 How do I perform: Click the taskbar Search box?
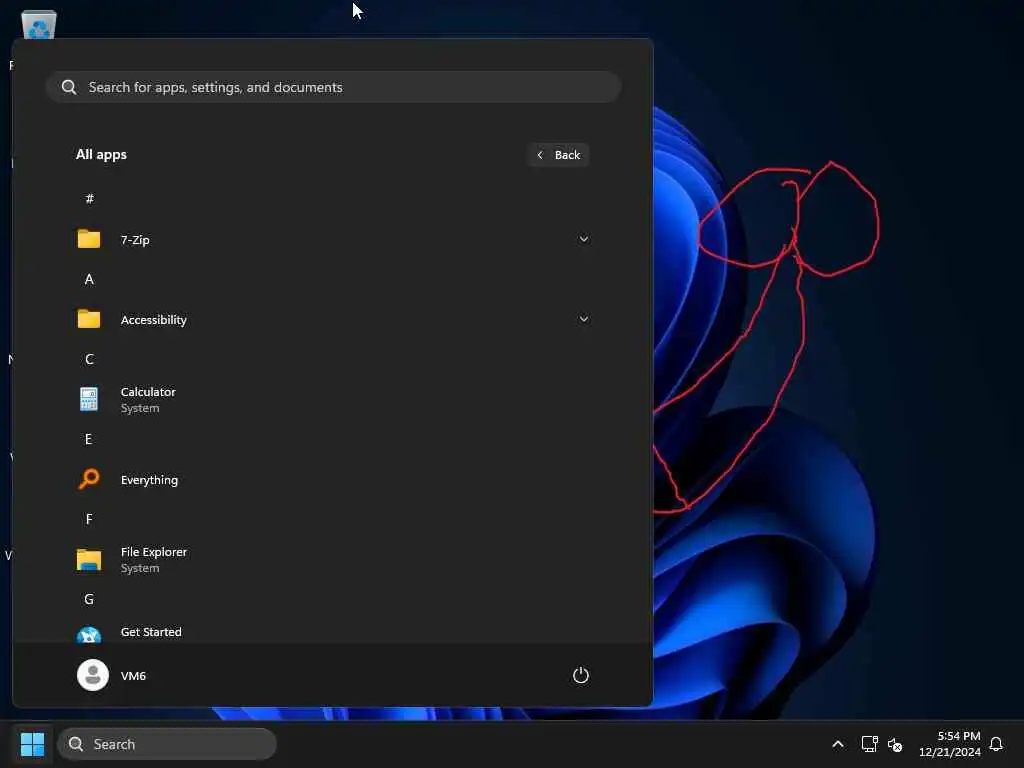167,744
